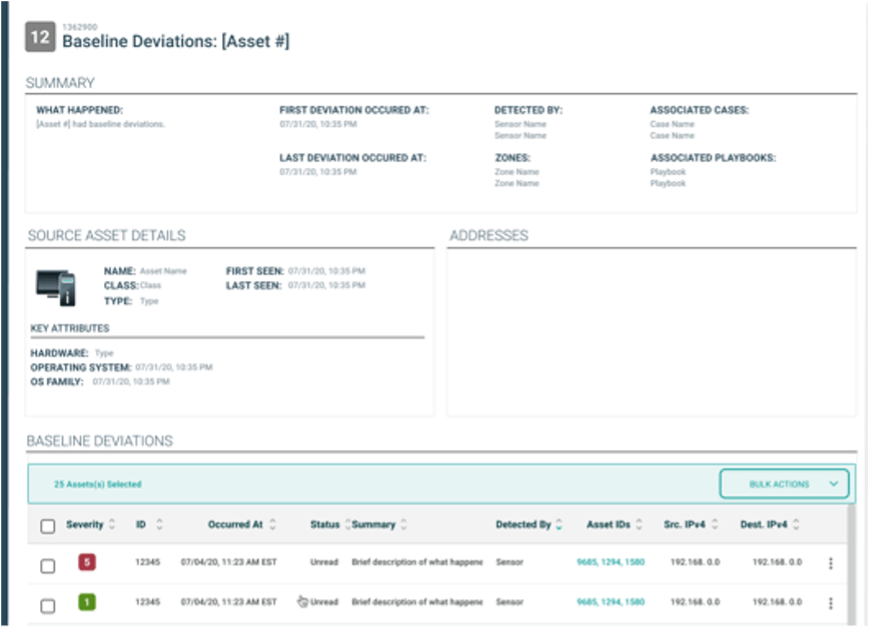Click Sensor cell in severity 5 row
Viewport: 870px width, 629px height.
509,562
